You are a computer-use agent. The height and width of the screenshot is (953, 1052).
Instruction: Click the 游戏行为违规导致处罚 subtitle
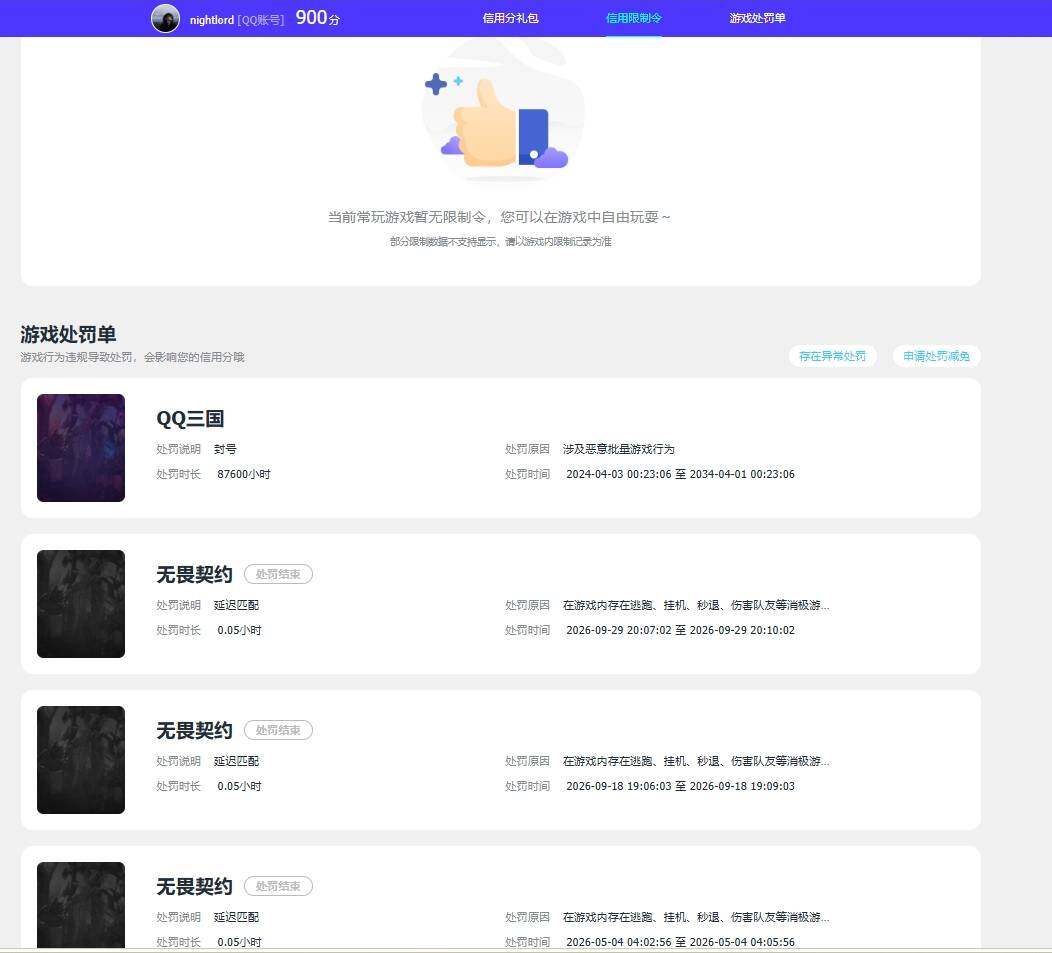click(132, 357)
